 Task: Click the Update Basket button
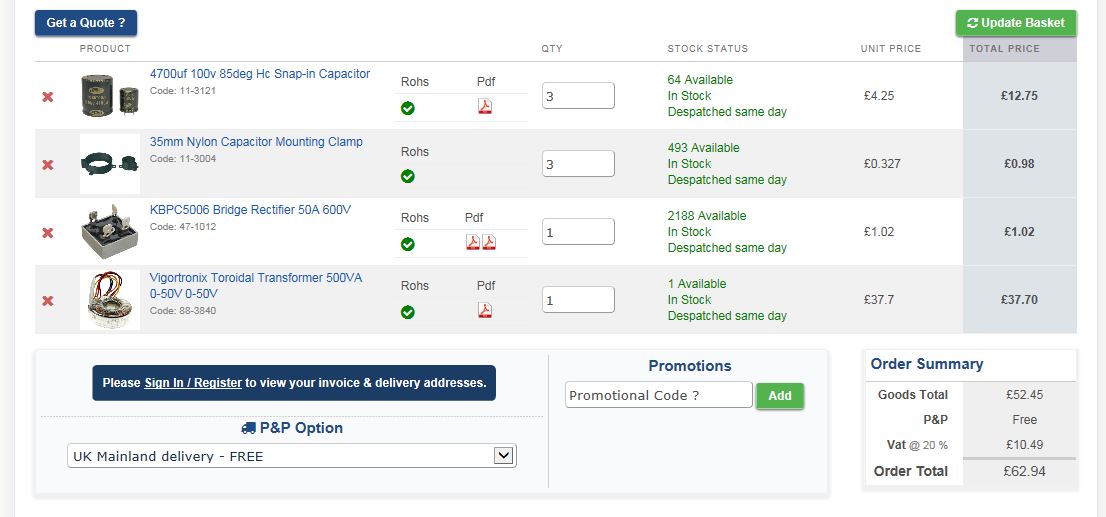(x=1016, y=23)
